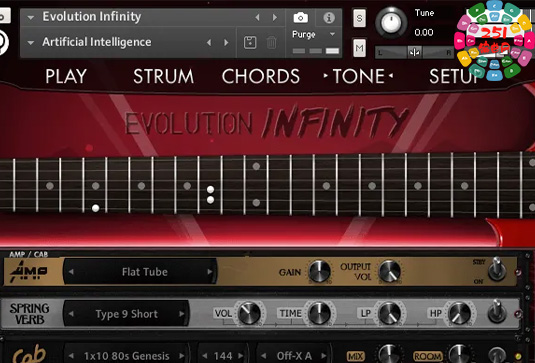Open the SETUP tab
This screenshot has width=535, height=363.
456,76
